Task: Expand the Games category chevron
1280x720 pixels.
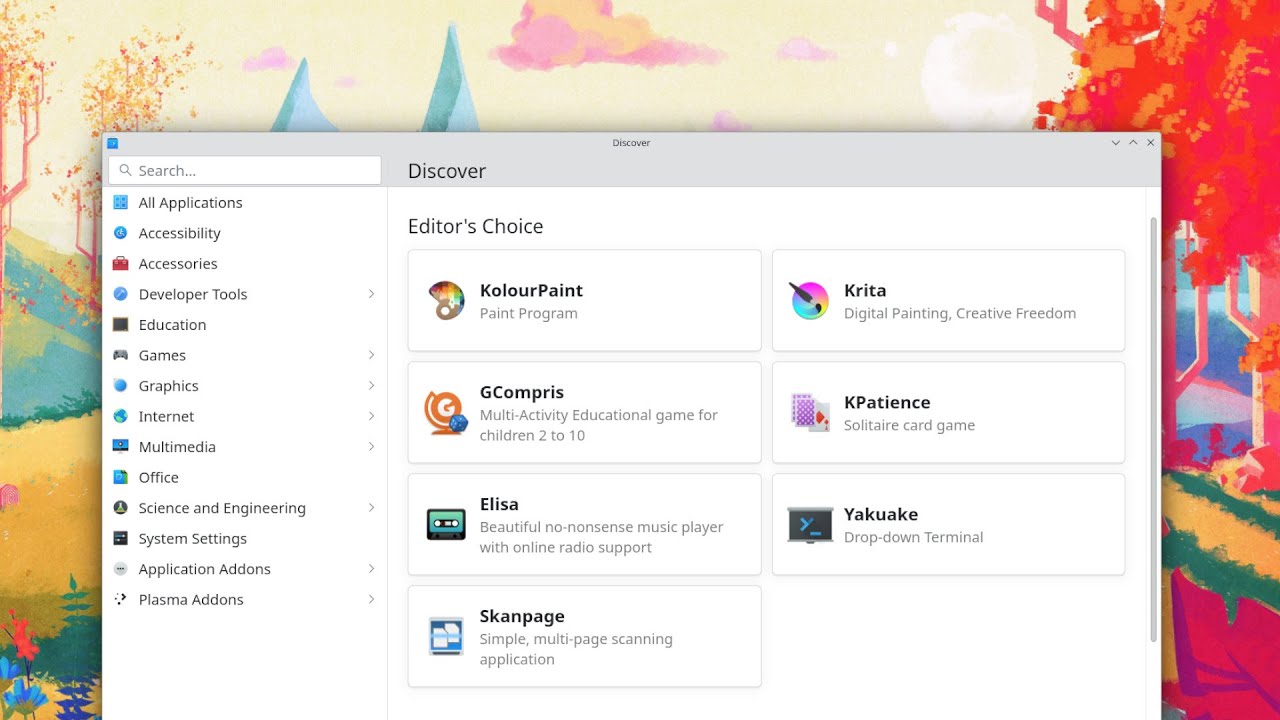Action: point(371,355)
